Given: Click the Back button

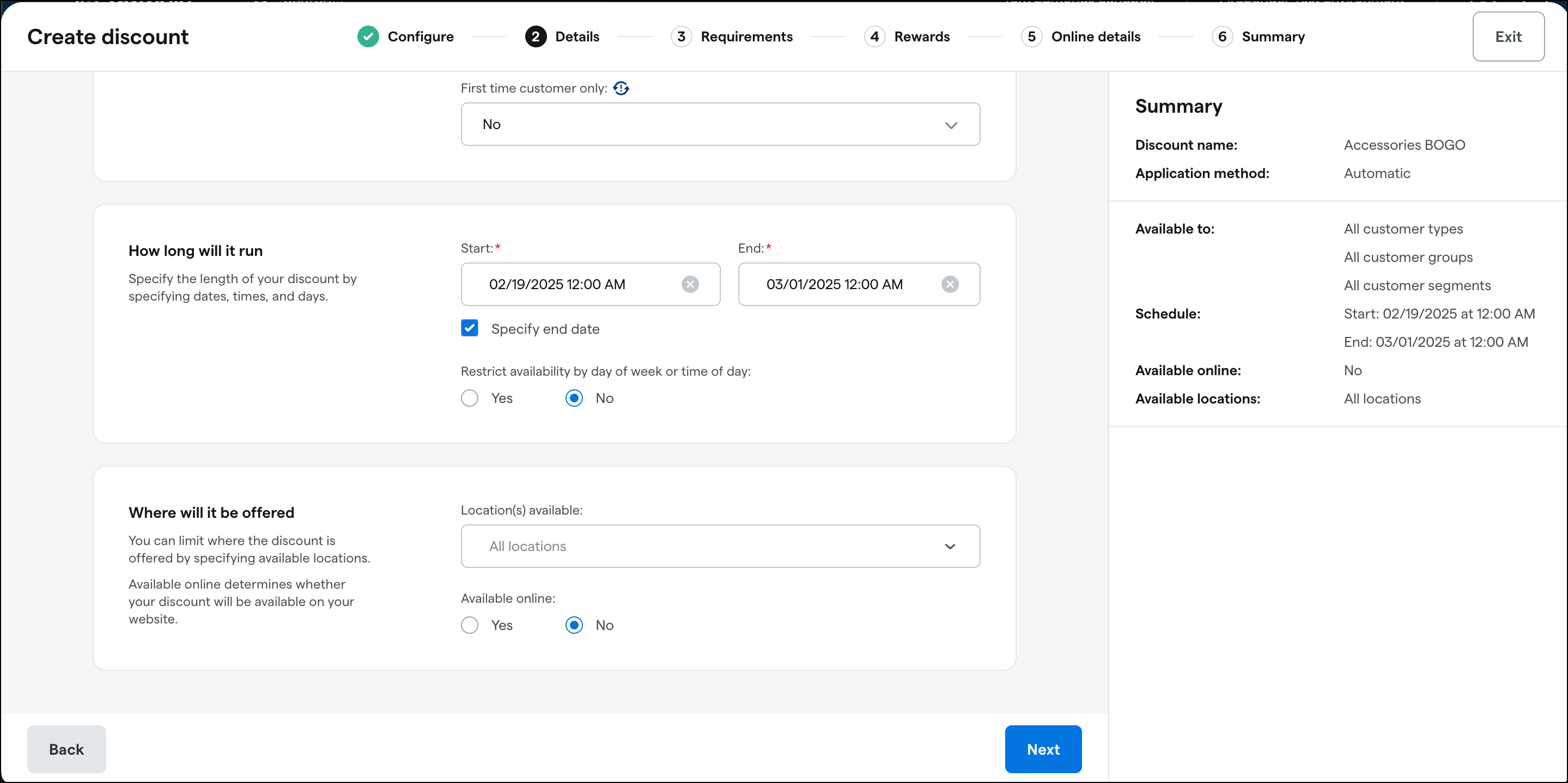Looking at the screenshot, I should coord(66,749).
